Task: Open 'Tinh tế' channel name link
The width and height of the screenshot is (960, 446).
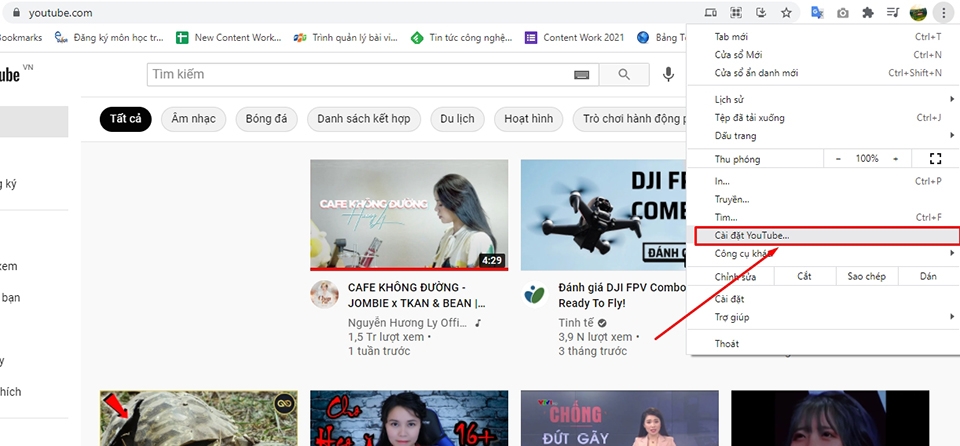Action: click(577, 323)
